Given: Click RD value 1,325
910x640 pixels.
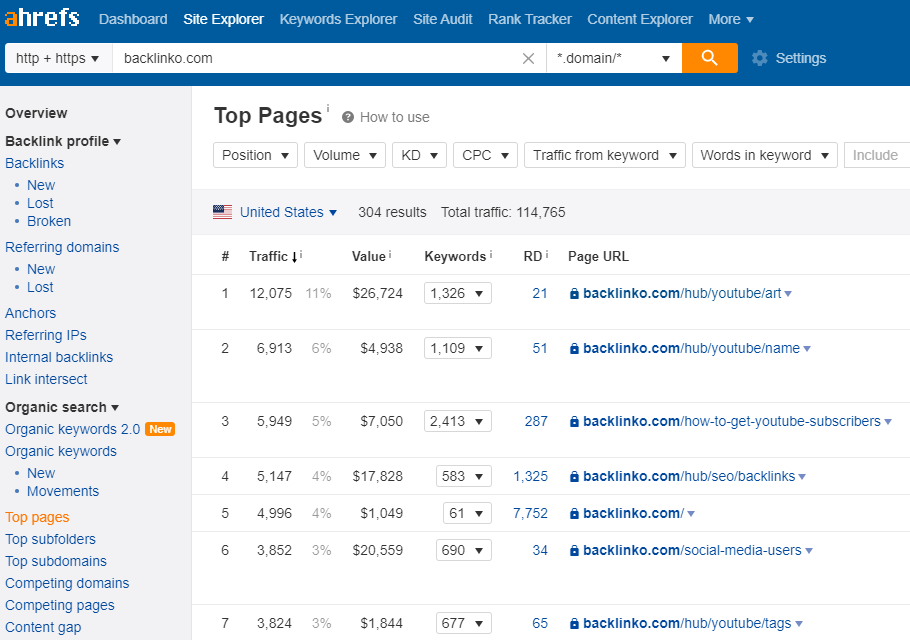Looking at the screenshot, I should pos(530,476).
